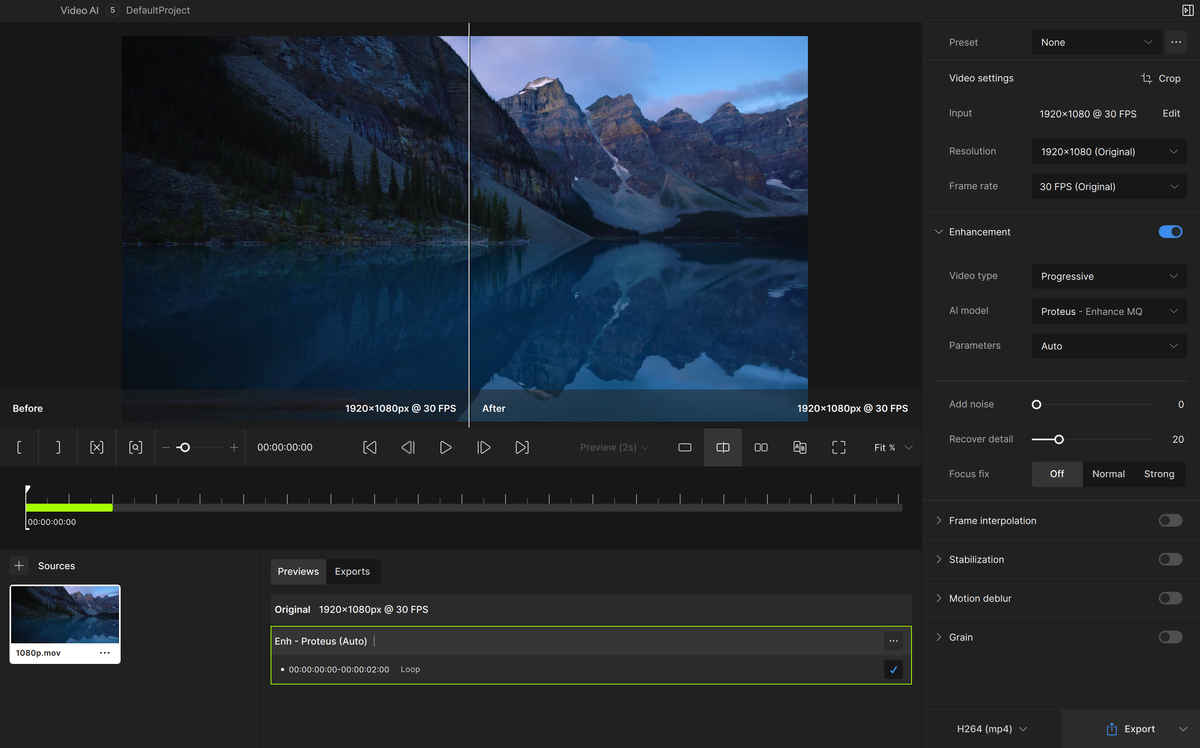Click the set trim-in point icon
The height and width of the screenshot is (748, 1200).
pyautogui.click(x=19, y=447)
